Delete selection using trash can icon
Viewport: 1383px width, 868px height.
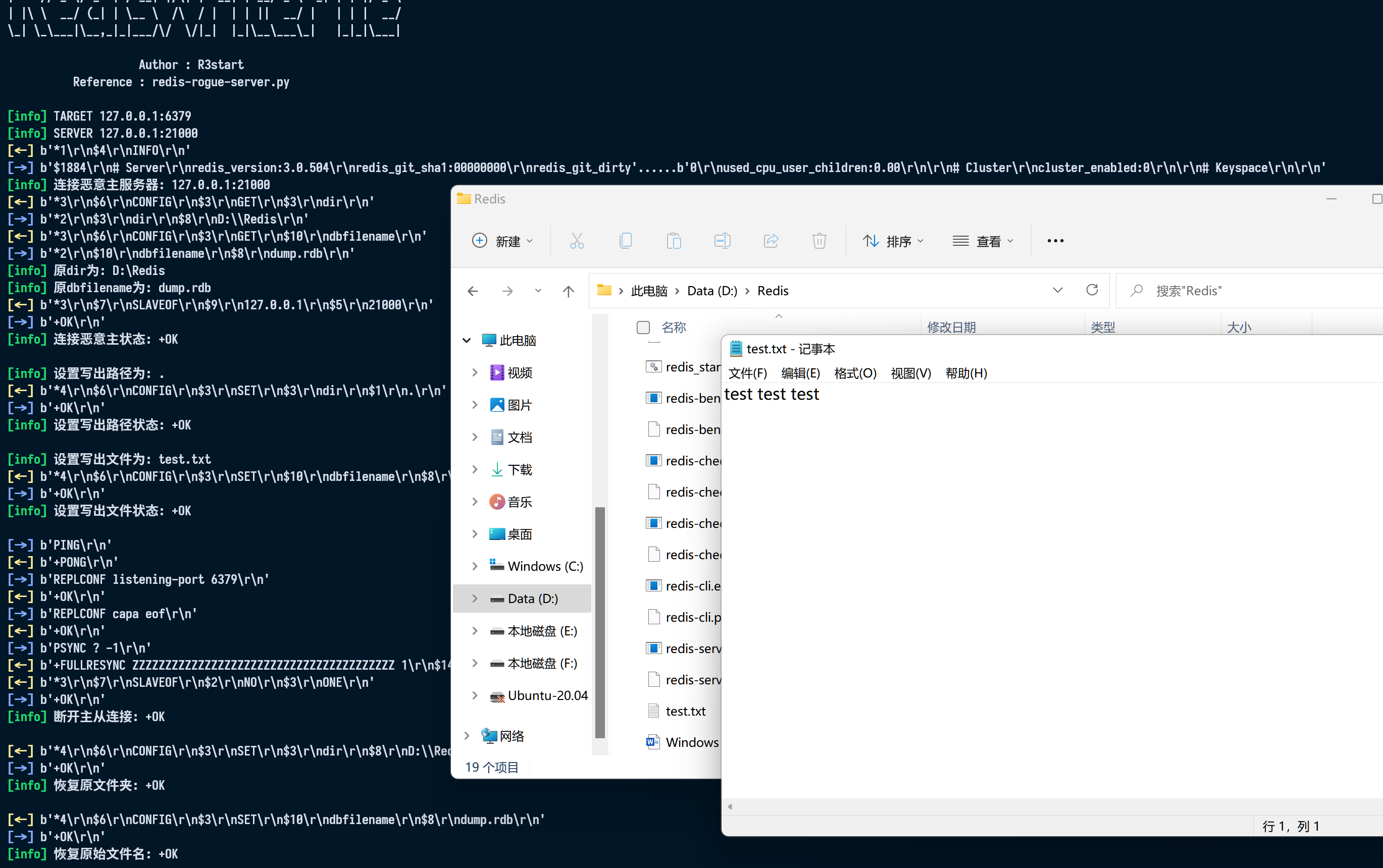pos(818,241)
